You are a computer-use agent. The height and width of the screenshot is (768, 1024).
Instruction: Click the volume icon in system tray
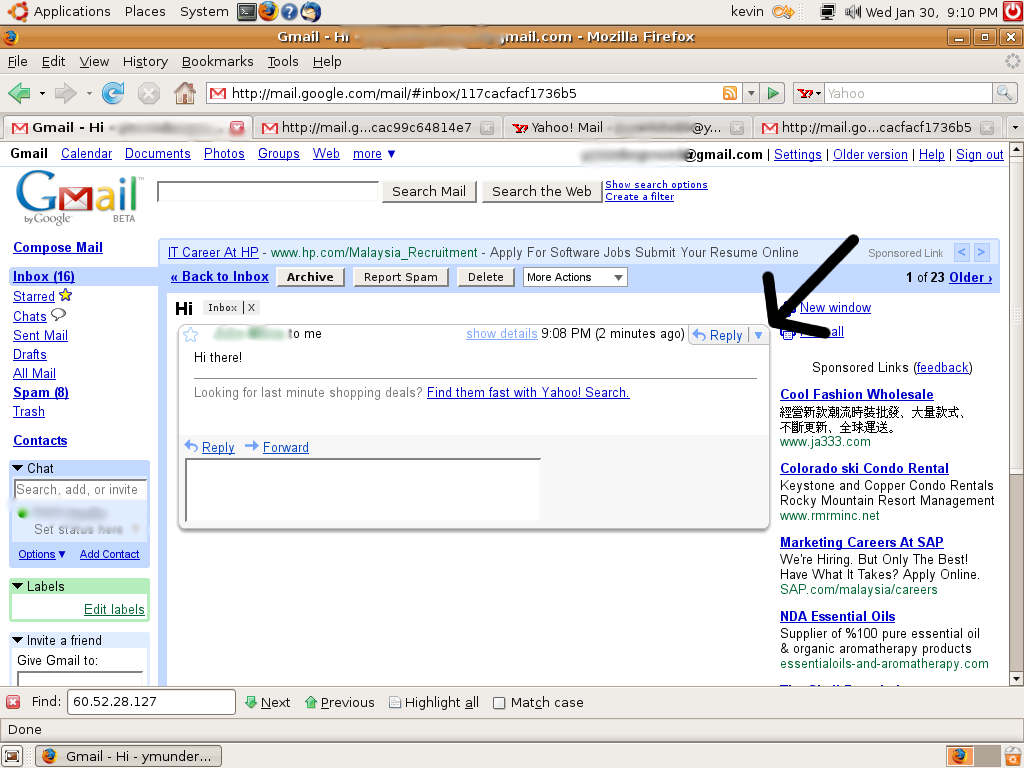click(x=852, y=12)
